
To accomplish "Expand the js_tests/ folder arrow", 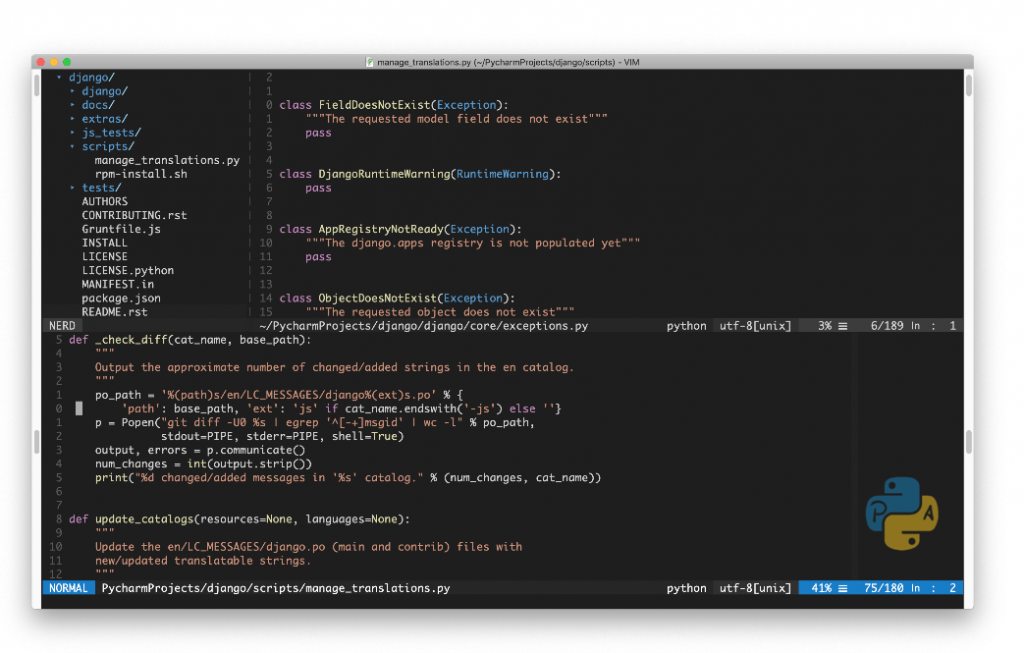I will (72, 133).
